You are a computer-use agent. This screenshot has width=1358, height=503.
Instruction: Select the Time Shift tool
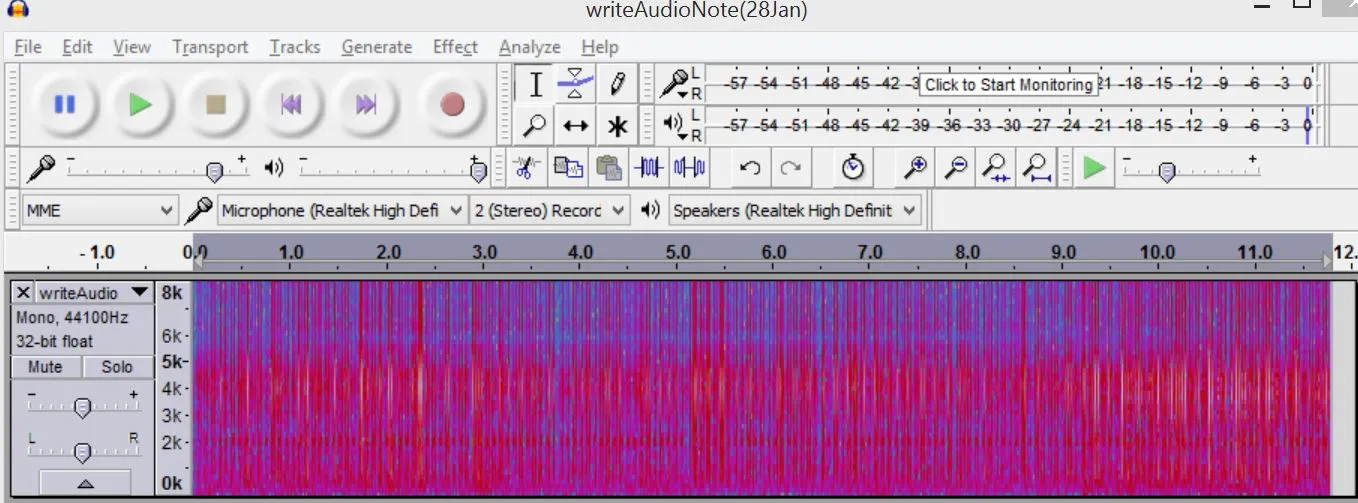pyautogui.click(x=575, y=126)
